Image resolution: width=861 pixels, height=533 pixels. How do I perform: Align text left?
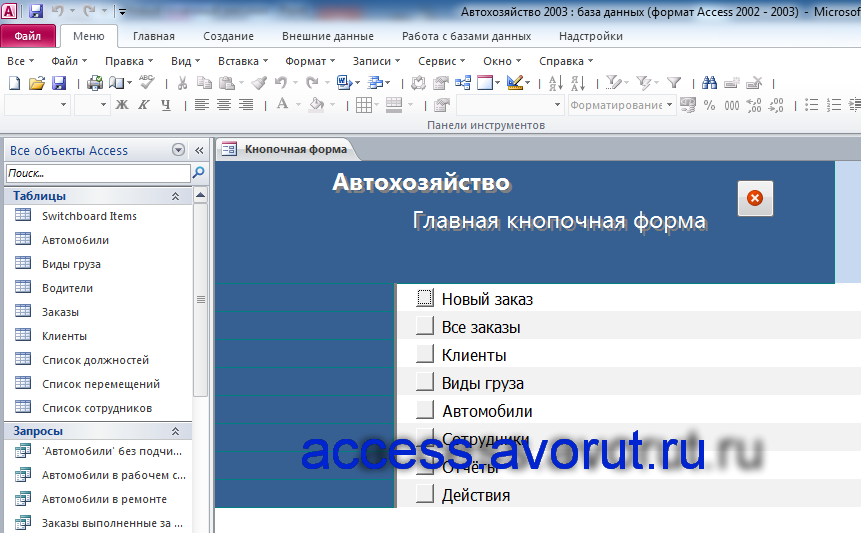pos(202,104)
